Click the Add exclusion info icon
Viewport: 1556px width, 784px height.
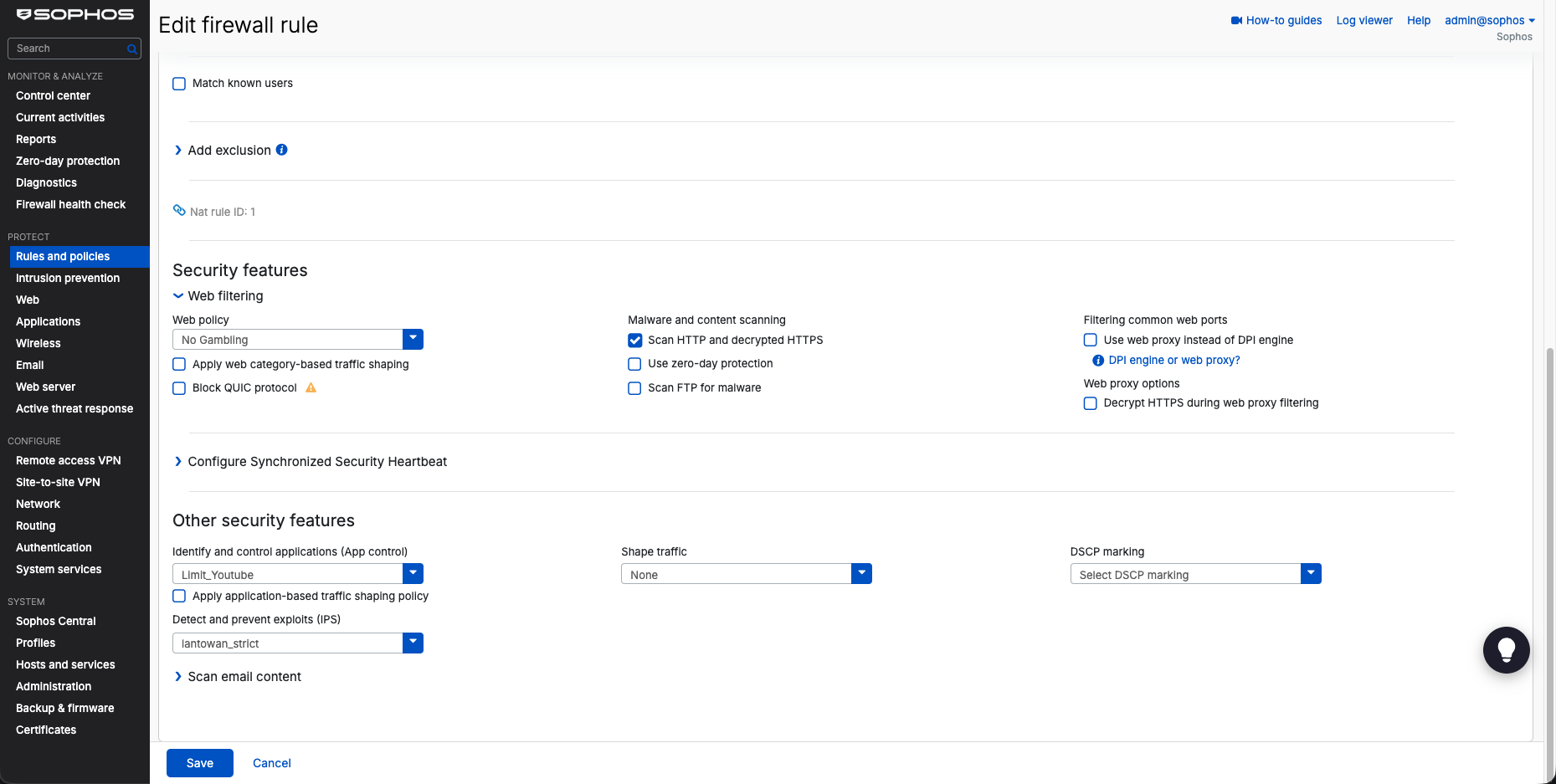pyautogui.click(x=282, y=150)
